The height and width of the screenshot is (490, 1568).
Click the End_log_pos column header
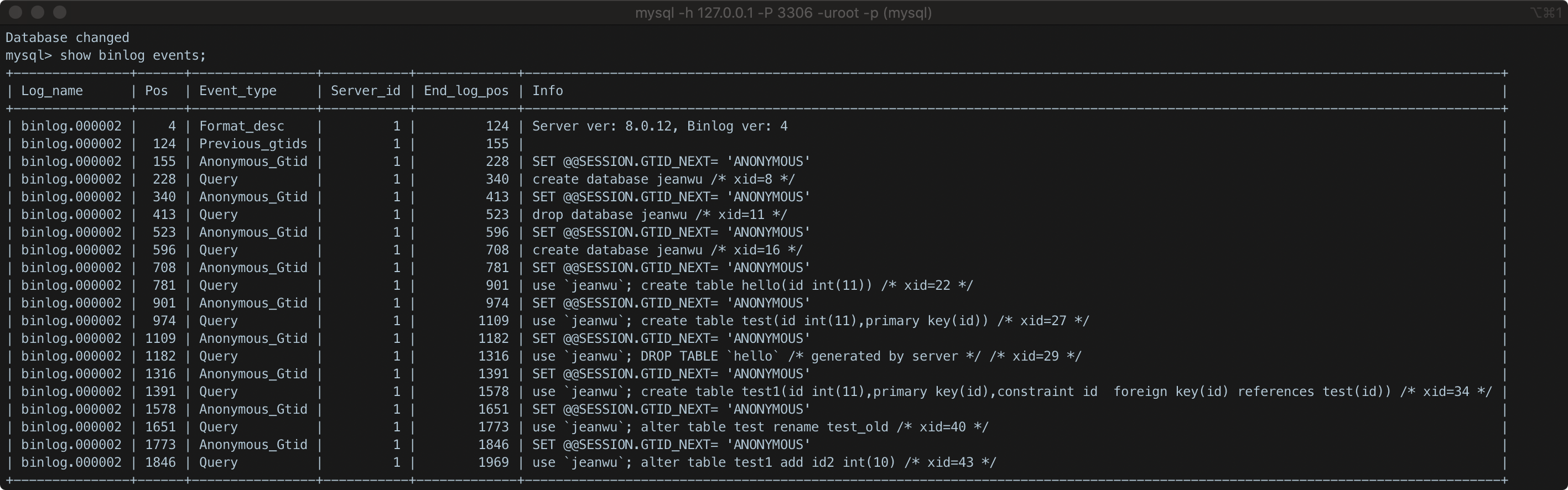click(x=466, y=91)
